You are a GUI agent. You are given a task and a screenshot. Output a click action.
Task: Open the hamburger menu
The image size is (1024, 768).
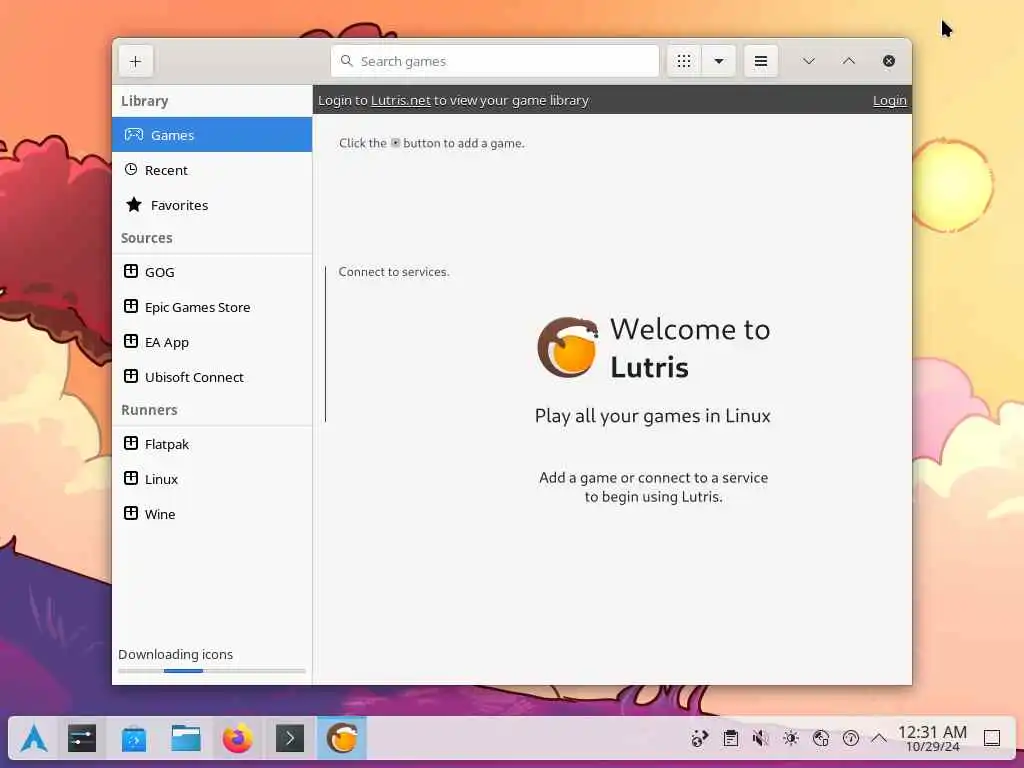point(761,61)
